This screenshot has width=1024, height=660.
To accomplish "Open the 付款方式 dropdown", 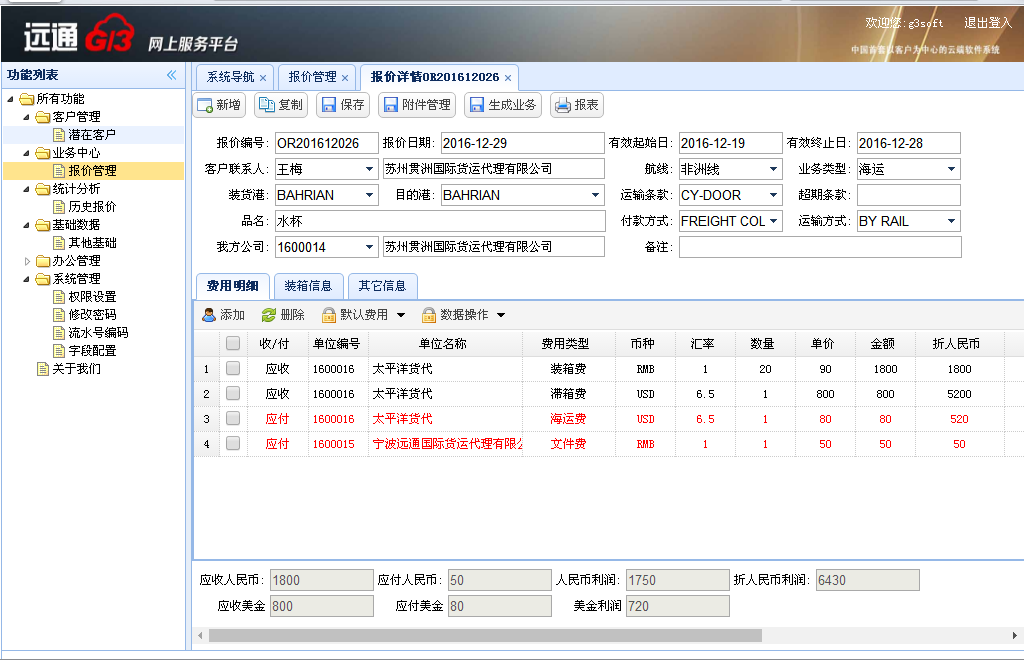I will pyautogui.click(x=773, y=221).
